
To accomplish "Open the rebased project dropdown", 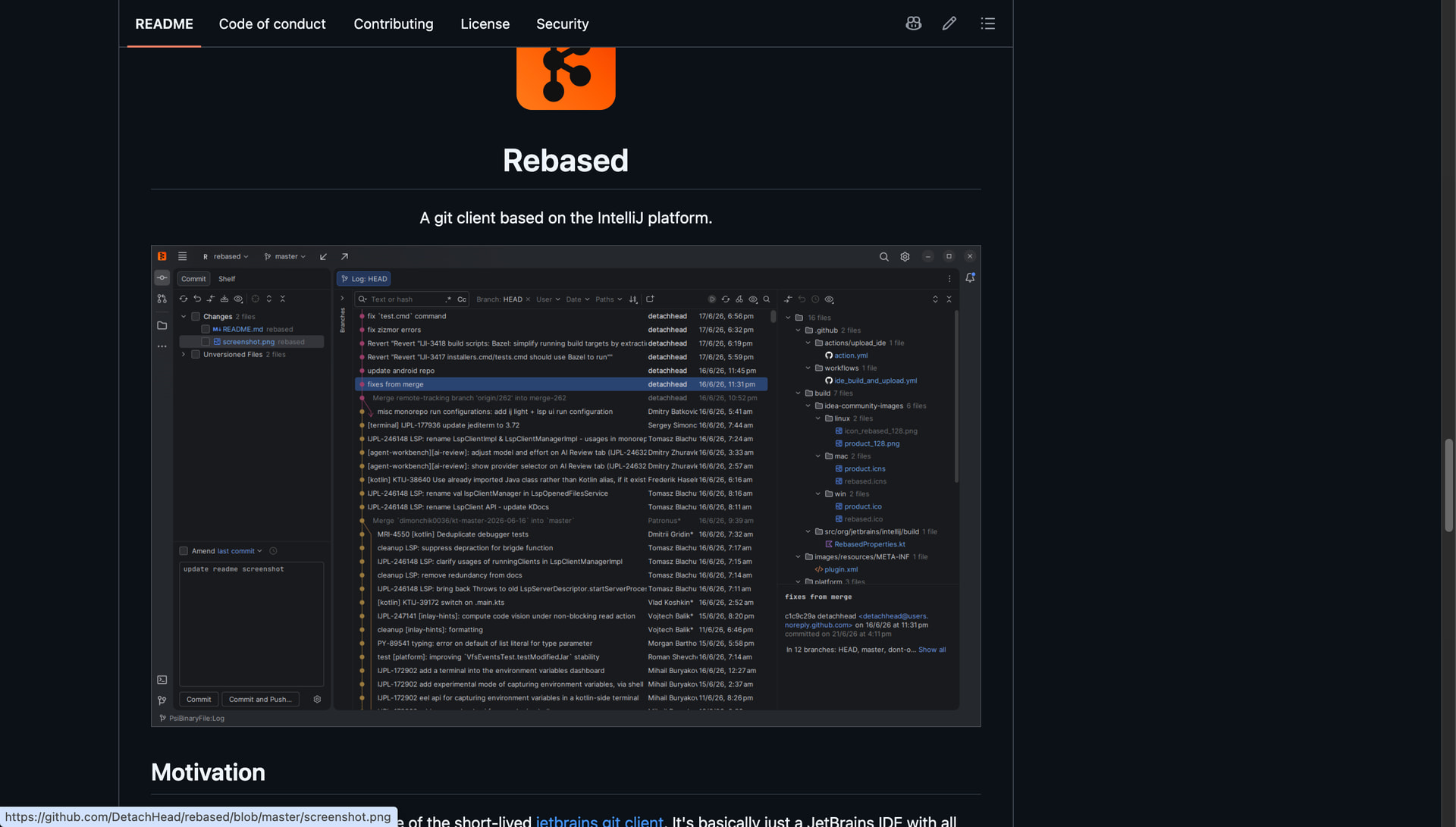I will [226, 257].
